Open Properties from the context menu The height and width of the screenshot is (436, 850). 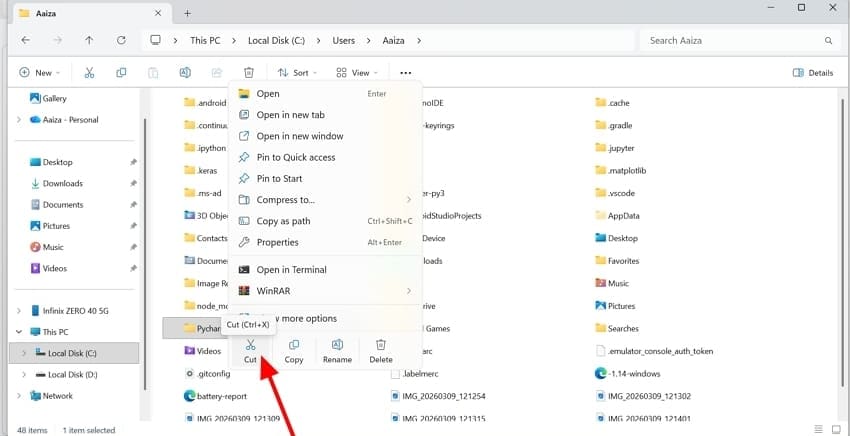coord(325,242)
